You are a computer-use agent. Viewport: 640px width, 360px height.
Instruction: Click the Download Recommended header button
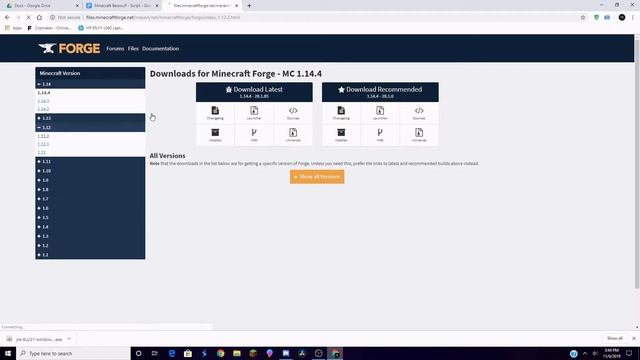click(380, 92)
